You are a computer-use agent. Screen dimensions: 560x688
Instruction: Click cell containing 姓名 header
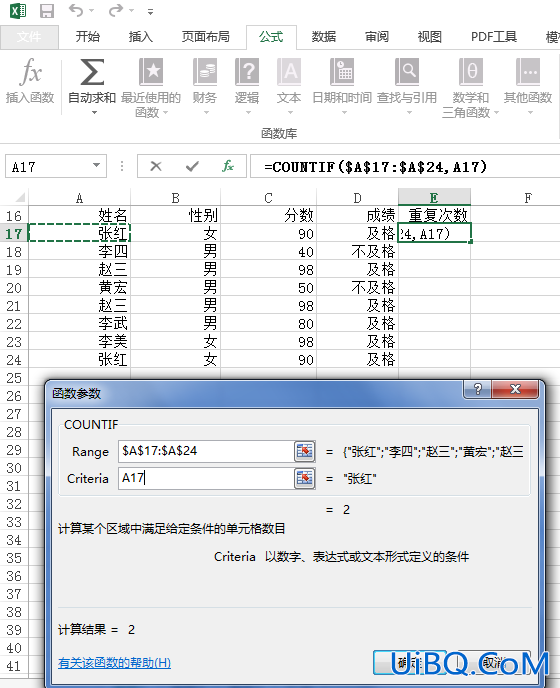click(x=79, y=215)
